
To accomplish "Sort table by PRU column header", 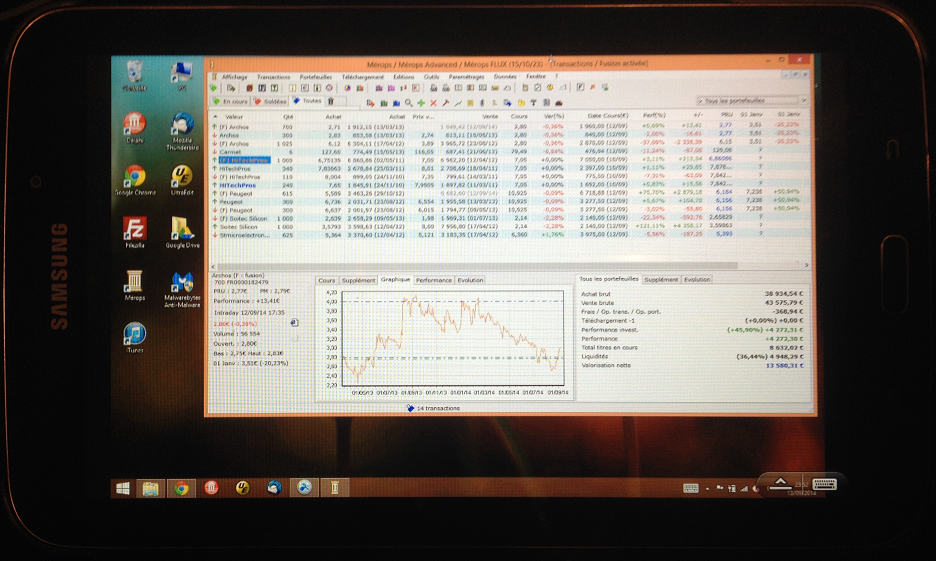I will [726, 114].
